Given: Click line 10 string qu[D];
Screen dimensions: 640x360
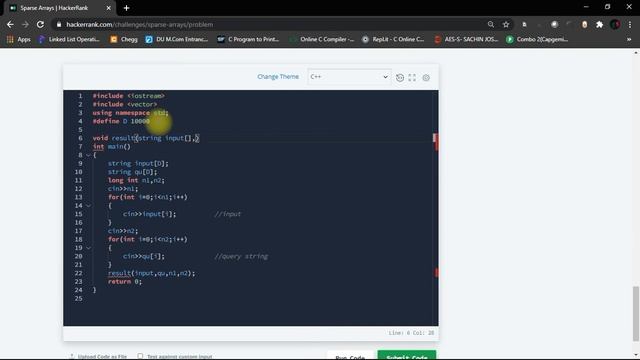Looking at the screenshot, I should coord(132,172).
